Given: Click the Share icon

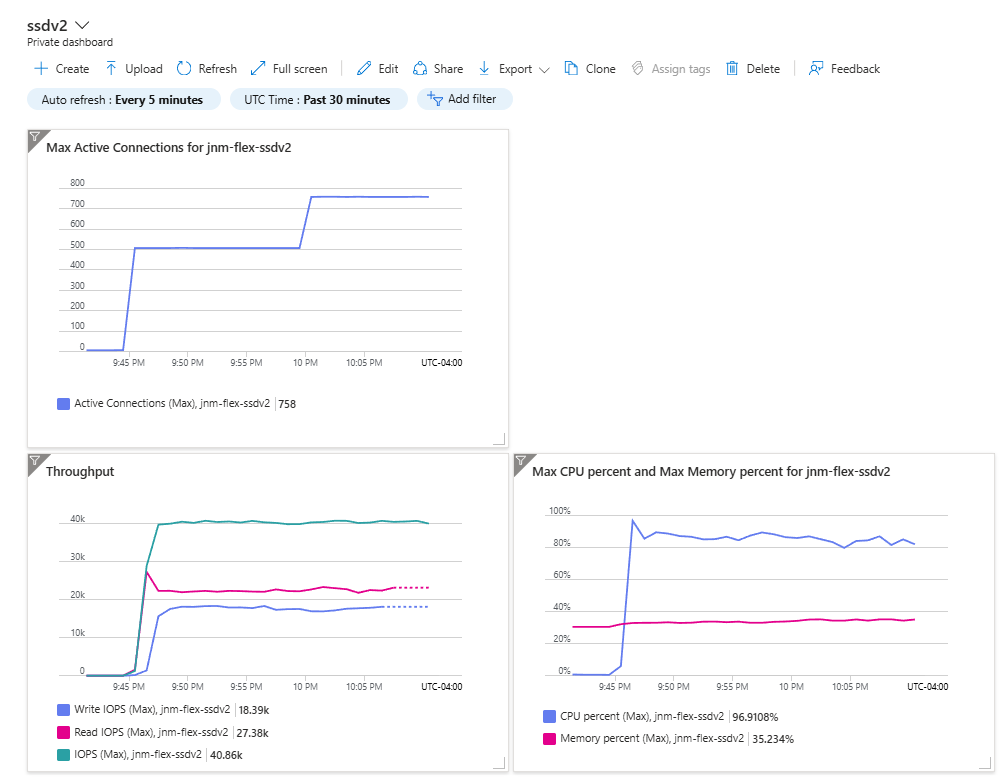Looking at the screenshot, I should 420,69.
